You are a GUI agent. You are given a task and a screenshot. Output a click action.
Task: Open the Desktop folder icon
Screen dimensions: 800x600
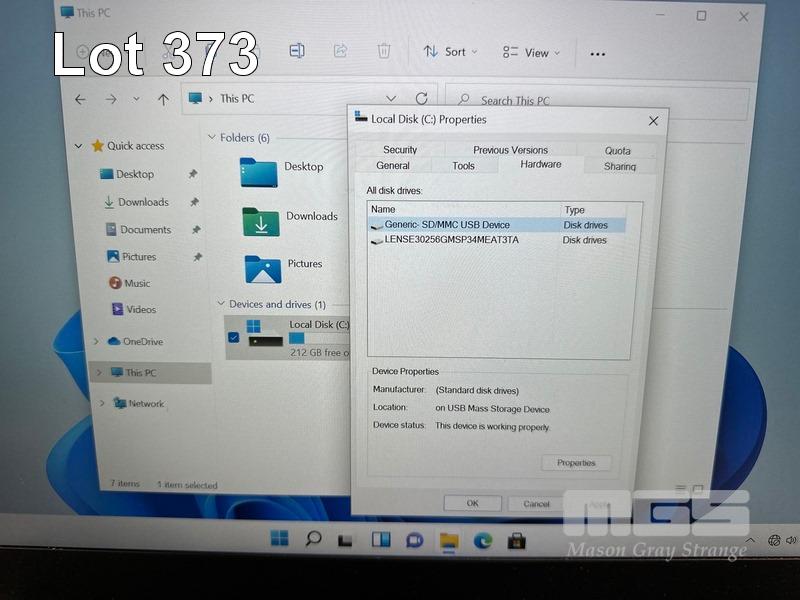tap(258, 170)
